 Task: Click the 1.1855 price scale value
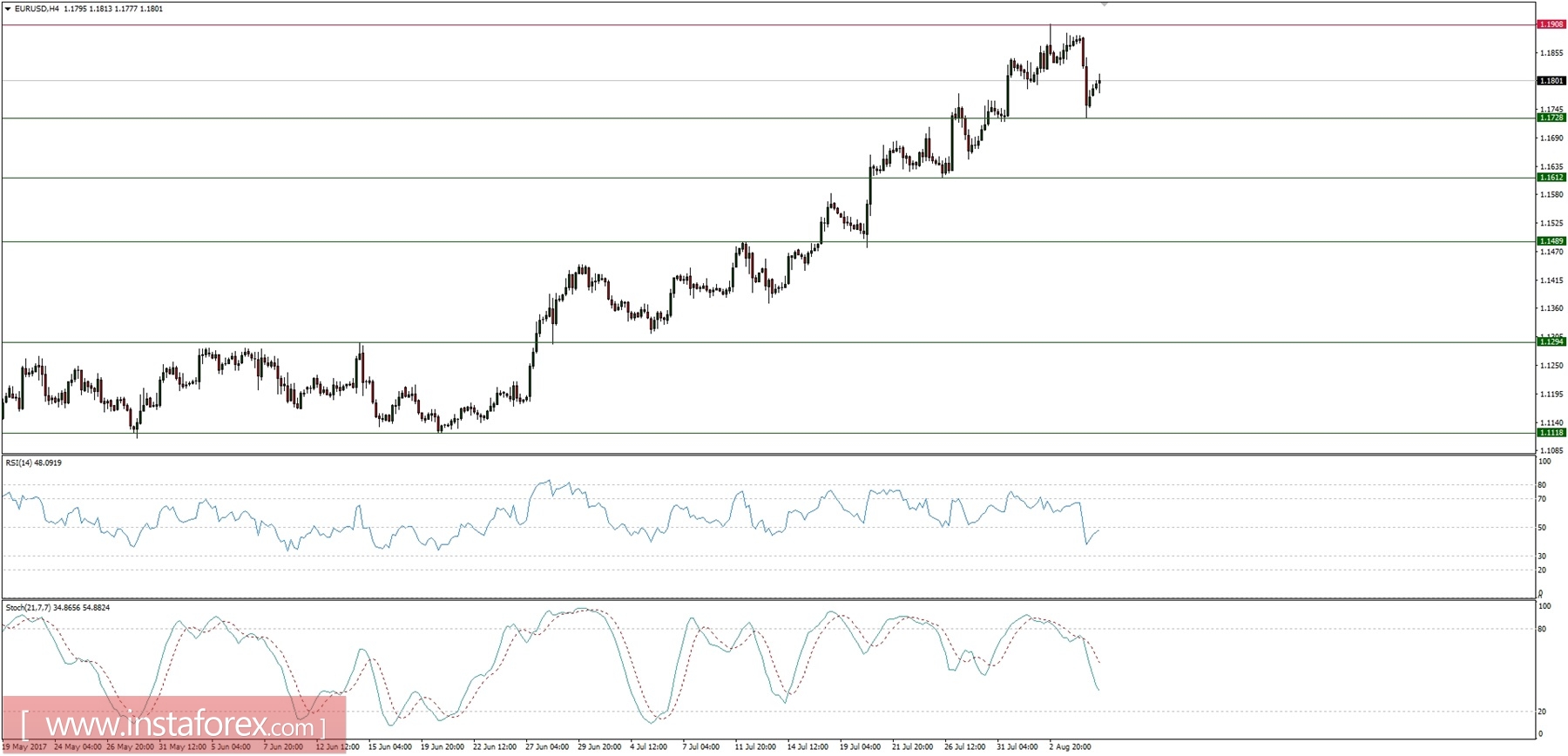click(x=1551, y=53)
